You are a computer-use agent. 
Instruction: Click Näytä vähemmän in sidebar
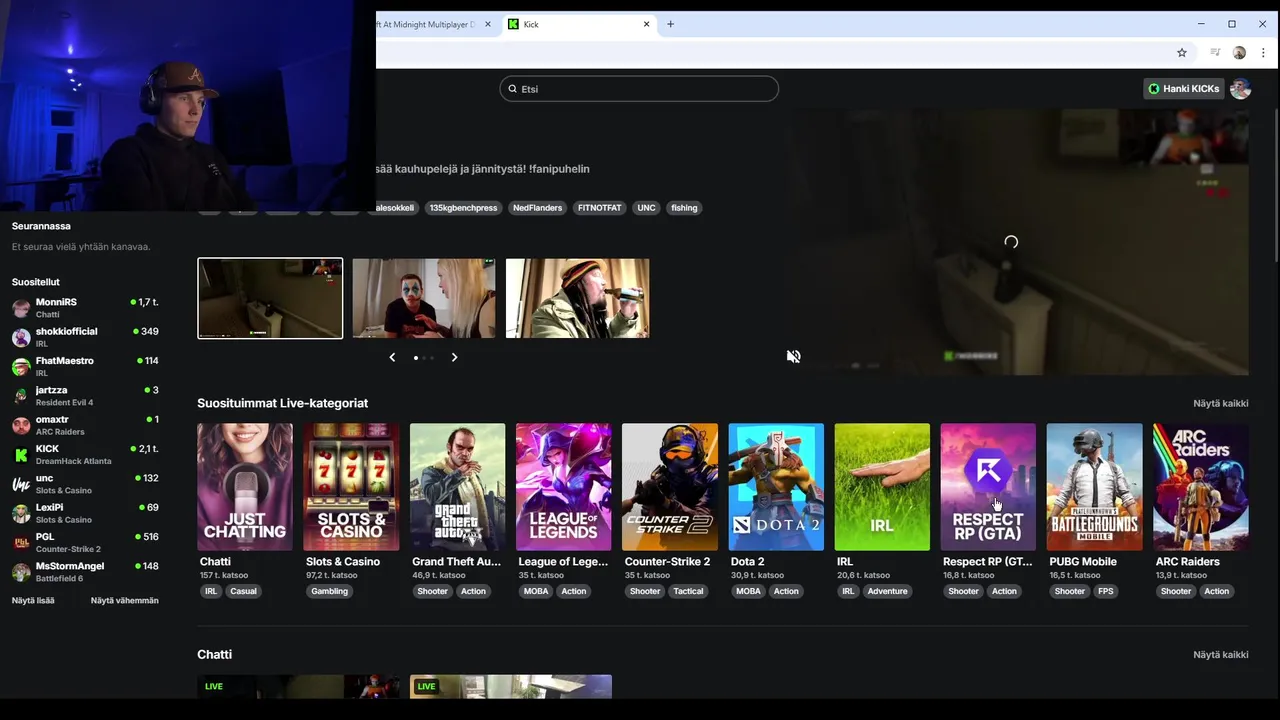[x=125, y=600]
